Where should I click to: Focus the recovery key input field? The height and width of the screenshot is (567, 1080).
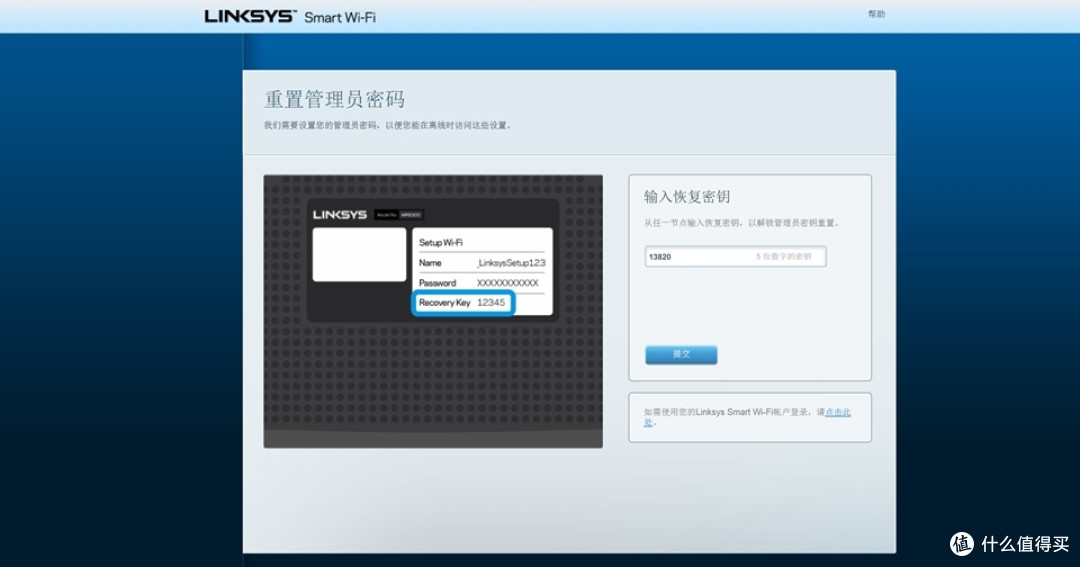coord(735,256)
